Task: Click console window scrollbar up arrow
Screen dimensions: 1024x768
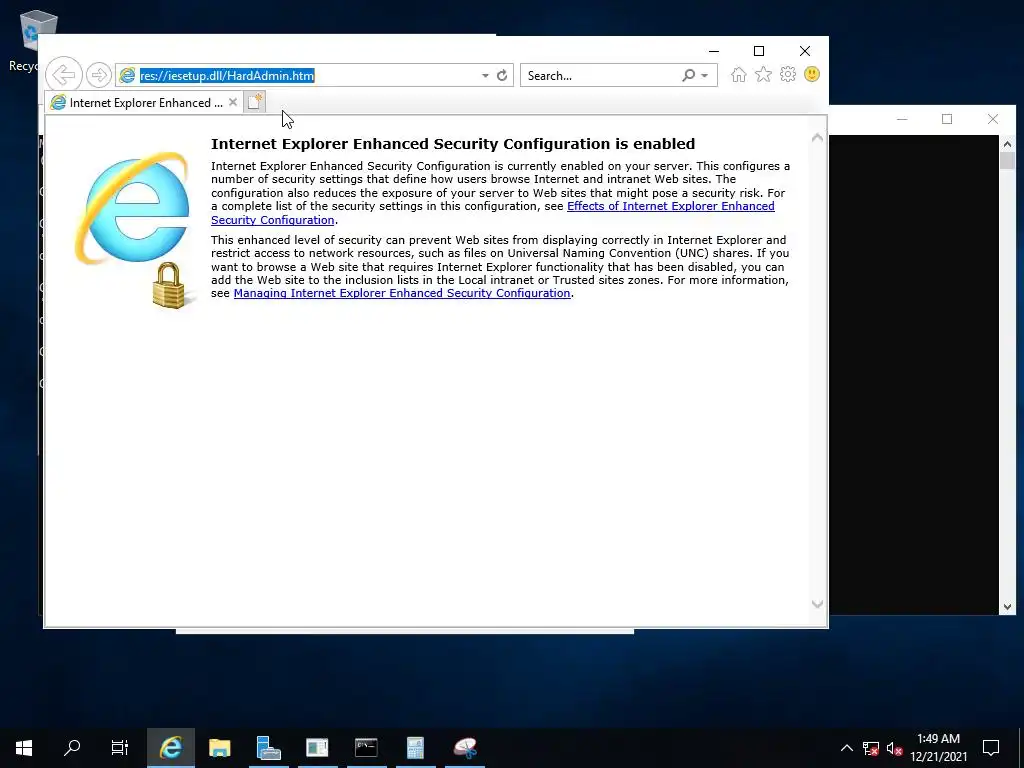Action: point(1007,144)
